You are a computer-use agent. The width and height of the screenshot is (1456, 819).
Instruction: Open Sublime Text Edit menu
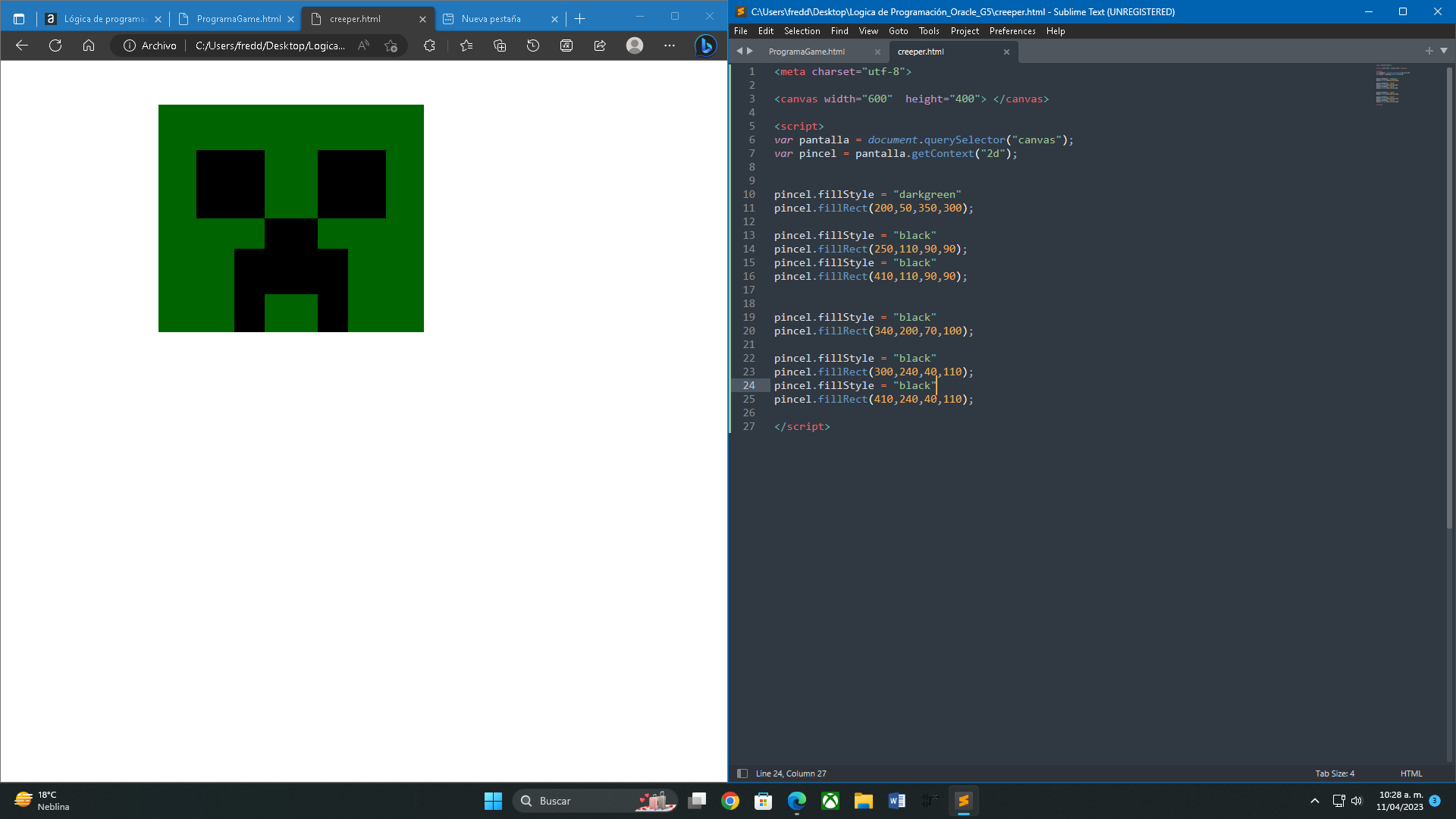[x=766, y=31]
